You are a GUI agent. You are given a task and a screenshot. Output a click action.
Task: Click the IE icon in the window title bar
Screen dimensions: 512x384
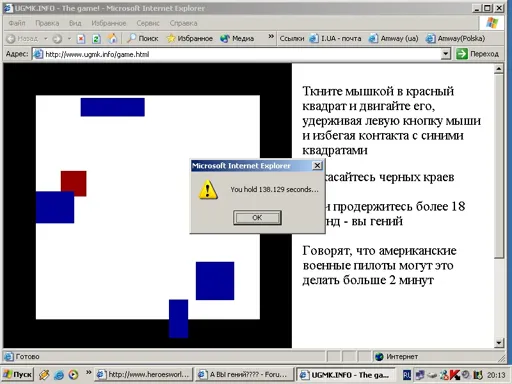tap(8, 8)
